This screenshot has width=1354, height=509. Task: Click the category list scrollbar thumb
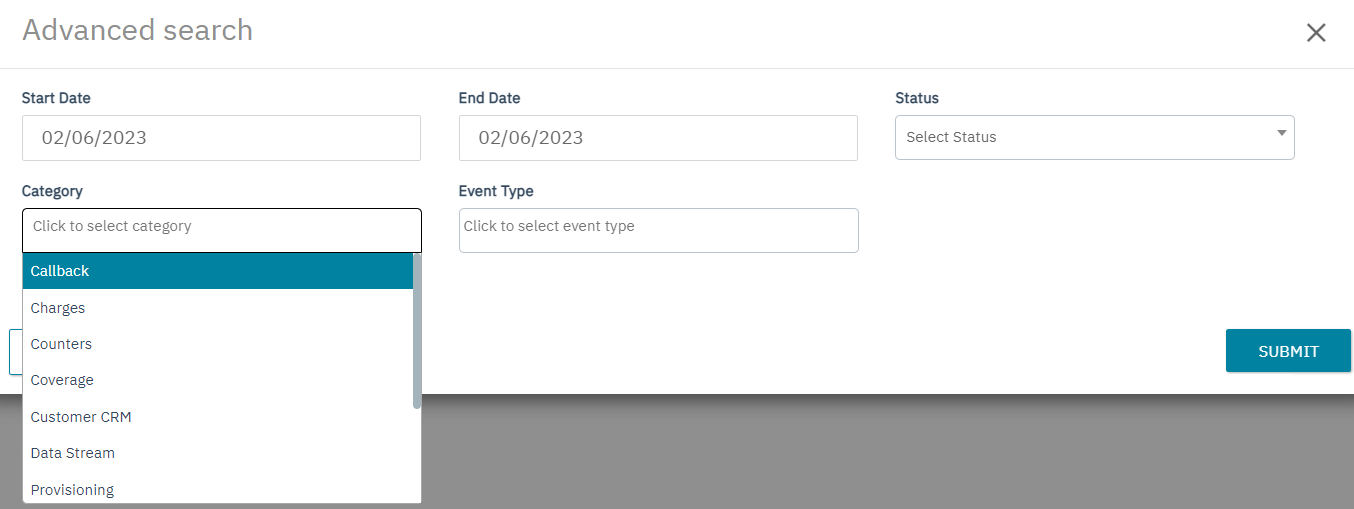coord(417,331)
